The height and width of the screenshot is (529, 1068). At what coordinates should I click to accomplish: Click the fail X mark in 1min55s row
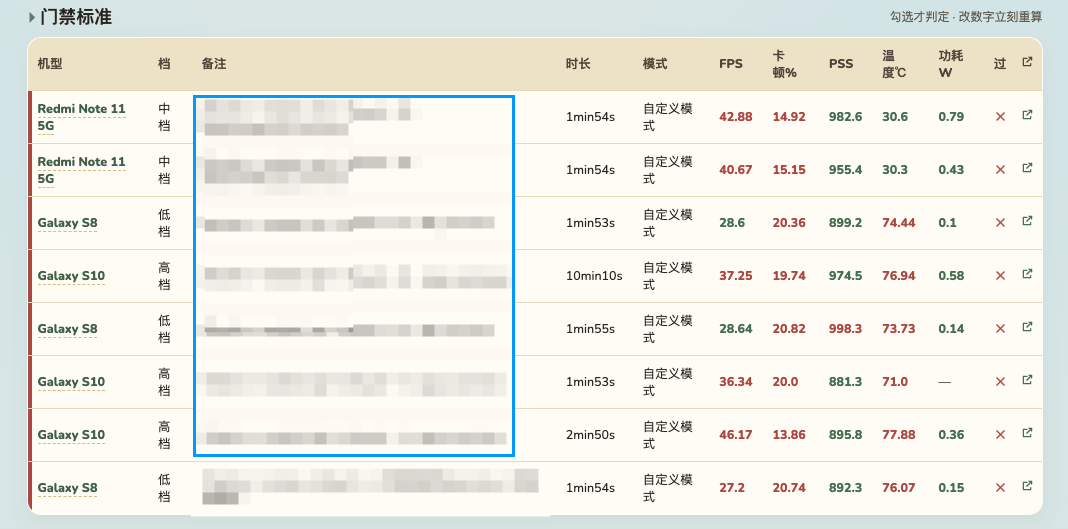coord(1000,330)
